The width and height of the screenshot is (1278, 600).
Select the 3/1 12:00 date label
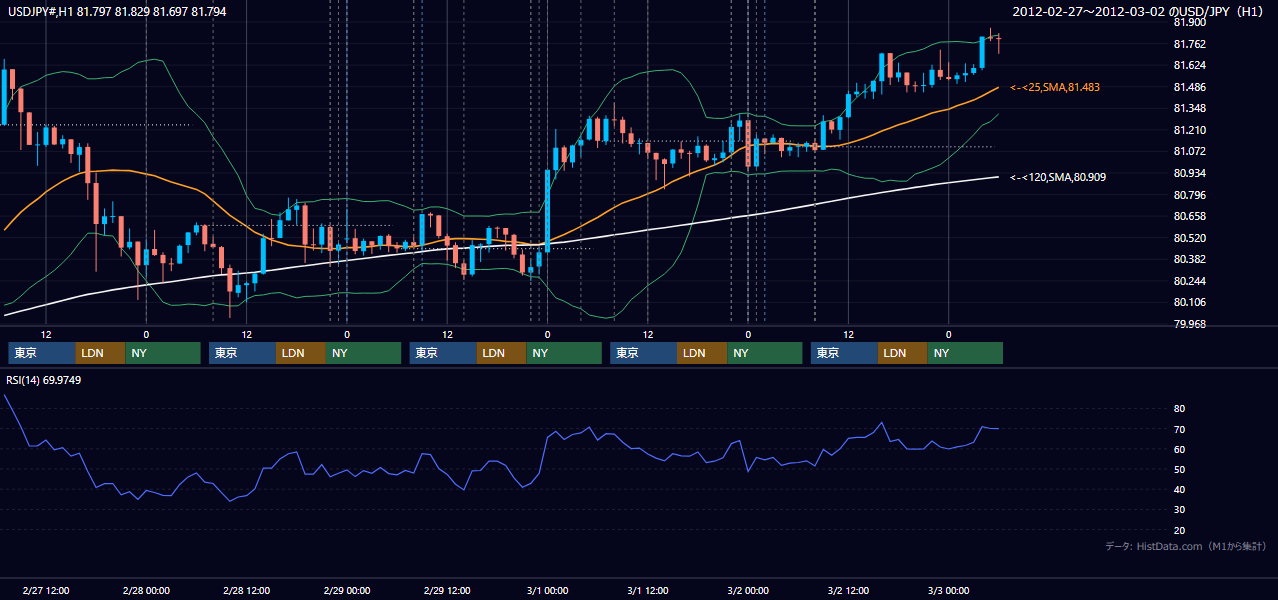[x=648, y=590]
